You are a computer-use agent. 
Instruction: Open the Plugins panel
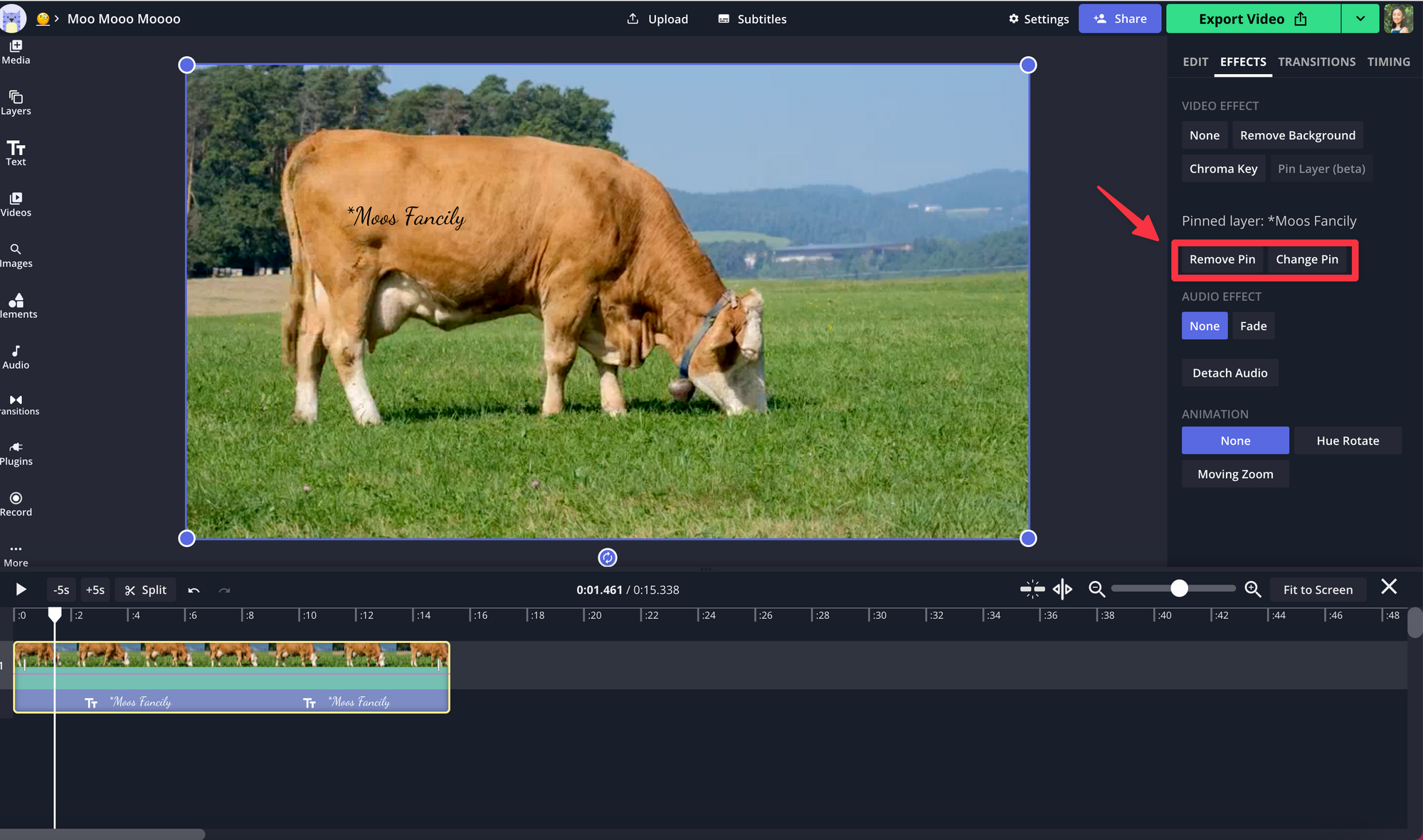click(16, 452)
